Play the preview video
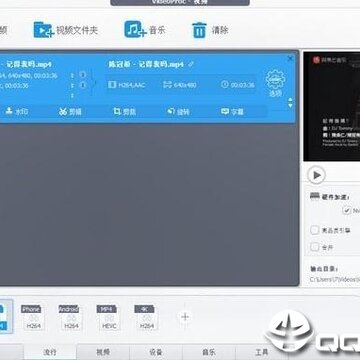The width and height of the screenshot is (360, 360). (x=316, y=175)
